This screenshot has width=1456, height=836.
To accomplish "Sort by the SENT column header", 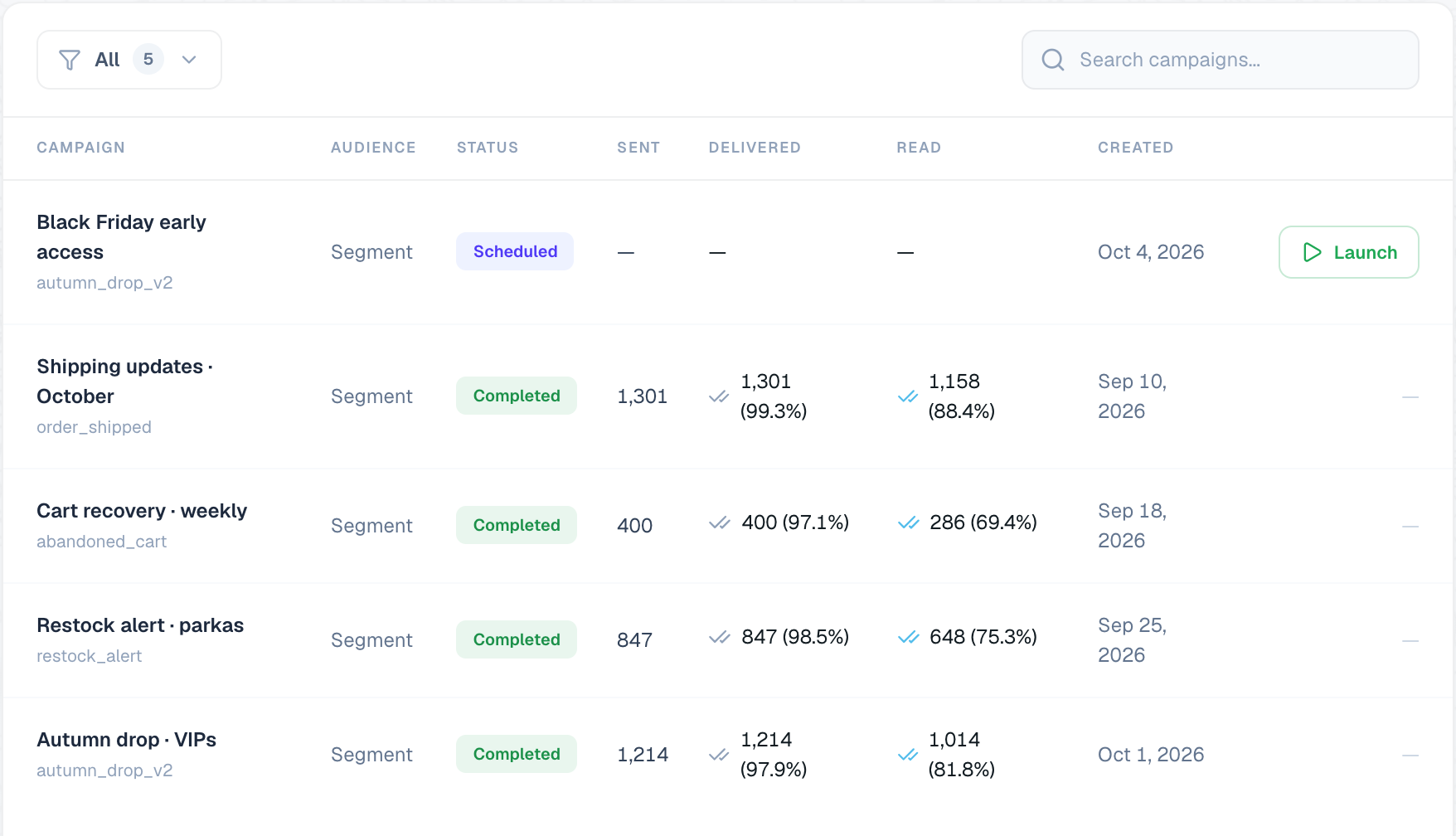I will (x=638, y=148).
